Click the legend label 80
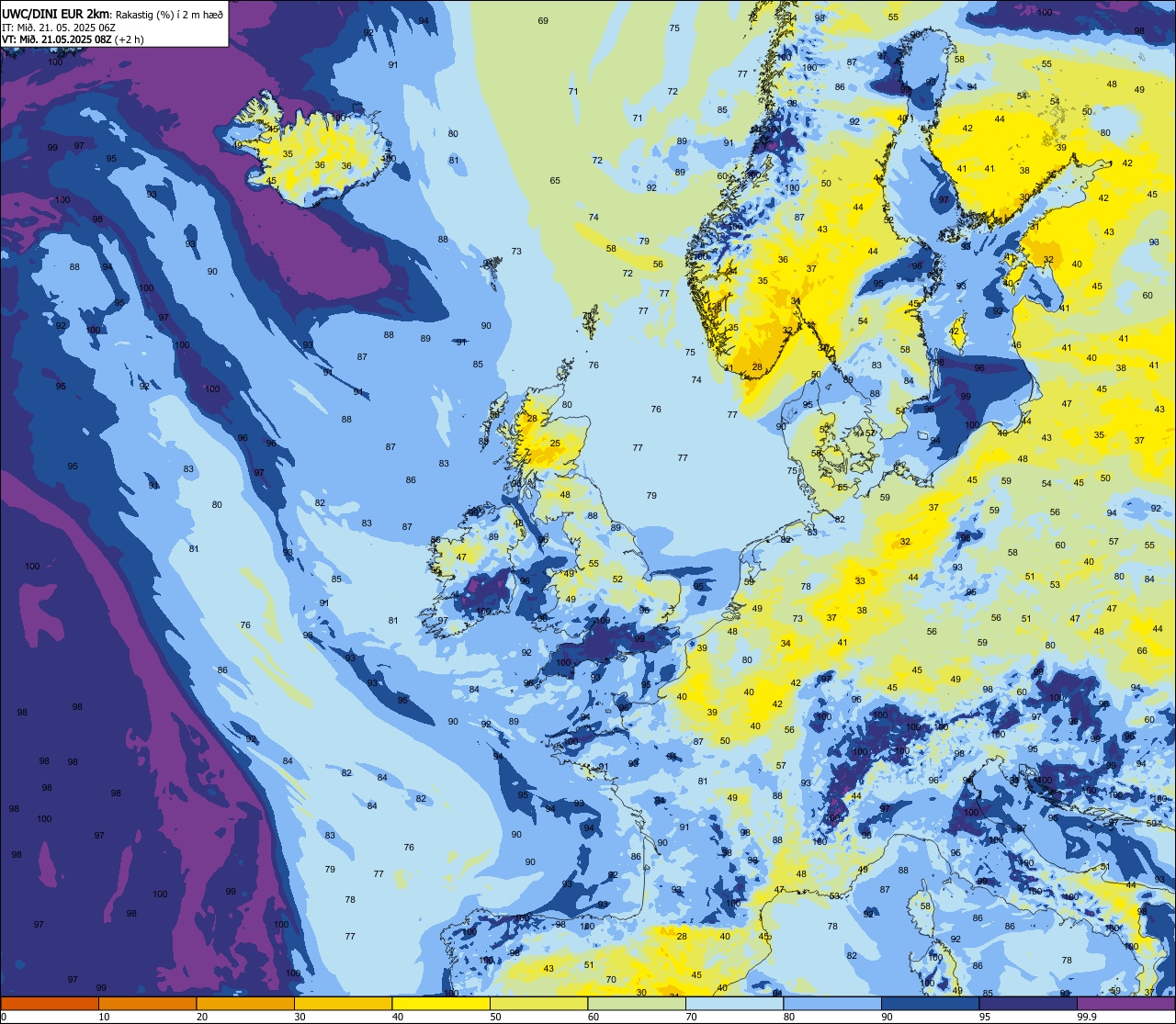This screenshot has width=1176, height=1024. click(x=789, y=1017)
